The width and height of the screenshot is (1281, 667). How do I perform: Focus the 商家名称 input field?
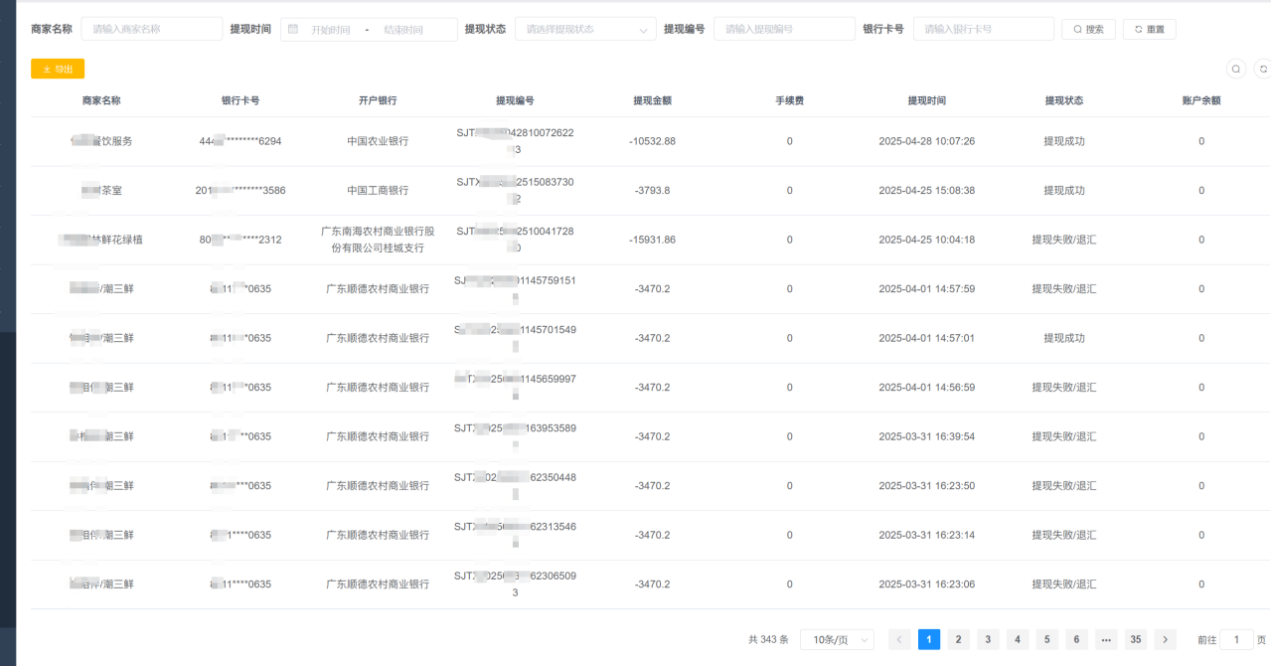[x=152, y=29]
